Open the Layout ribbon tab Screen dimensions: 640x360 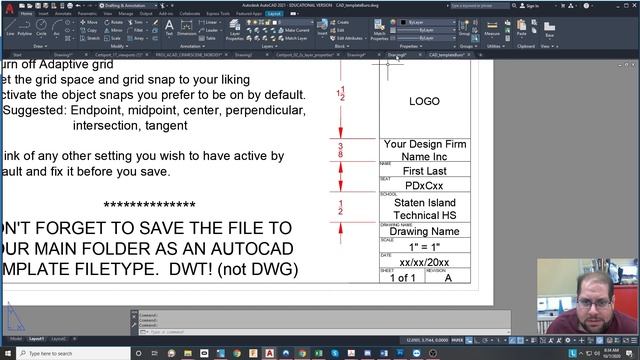tap(274, 13)
